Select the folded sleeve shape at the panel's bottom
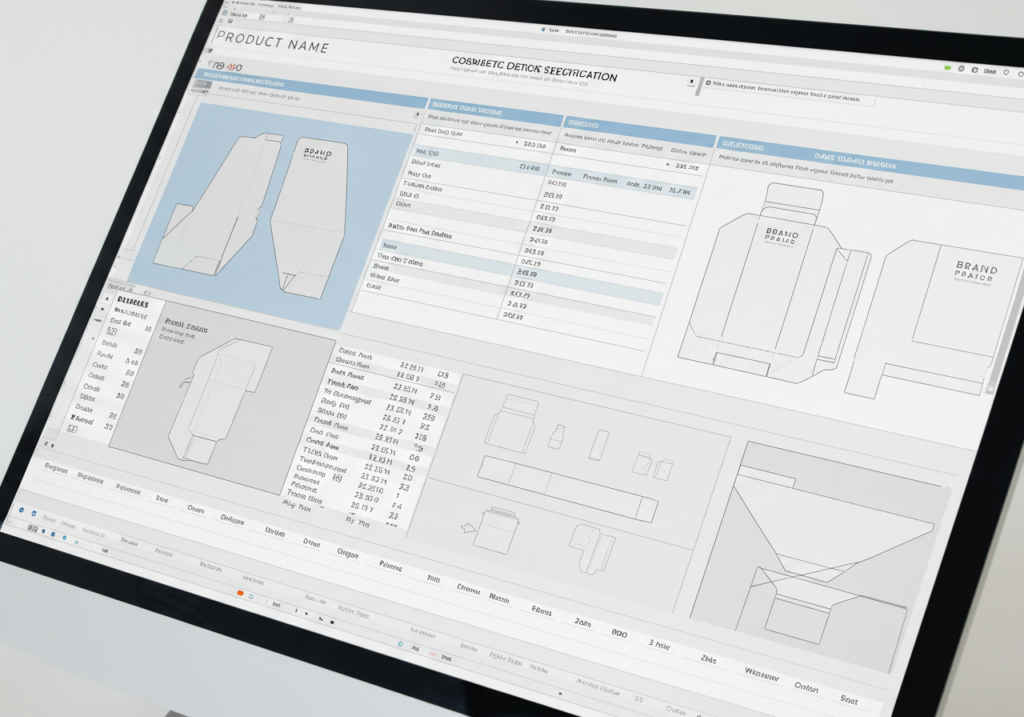This screenshot has height=717, width=1024. (x=592, y=549)
